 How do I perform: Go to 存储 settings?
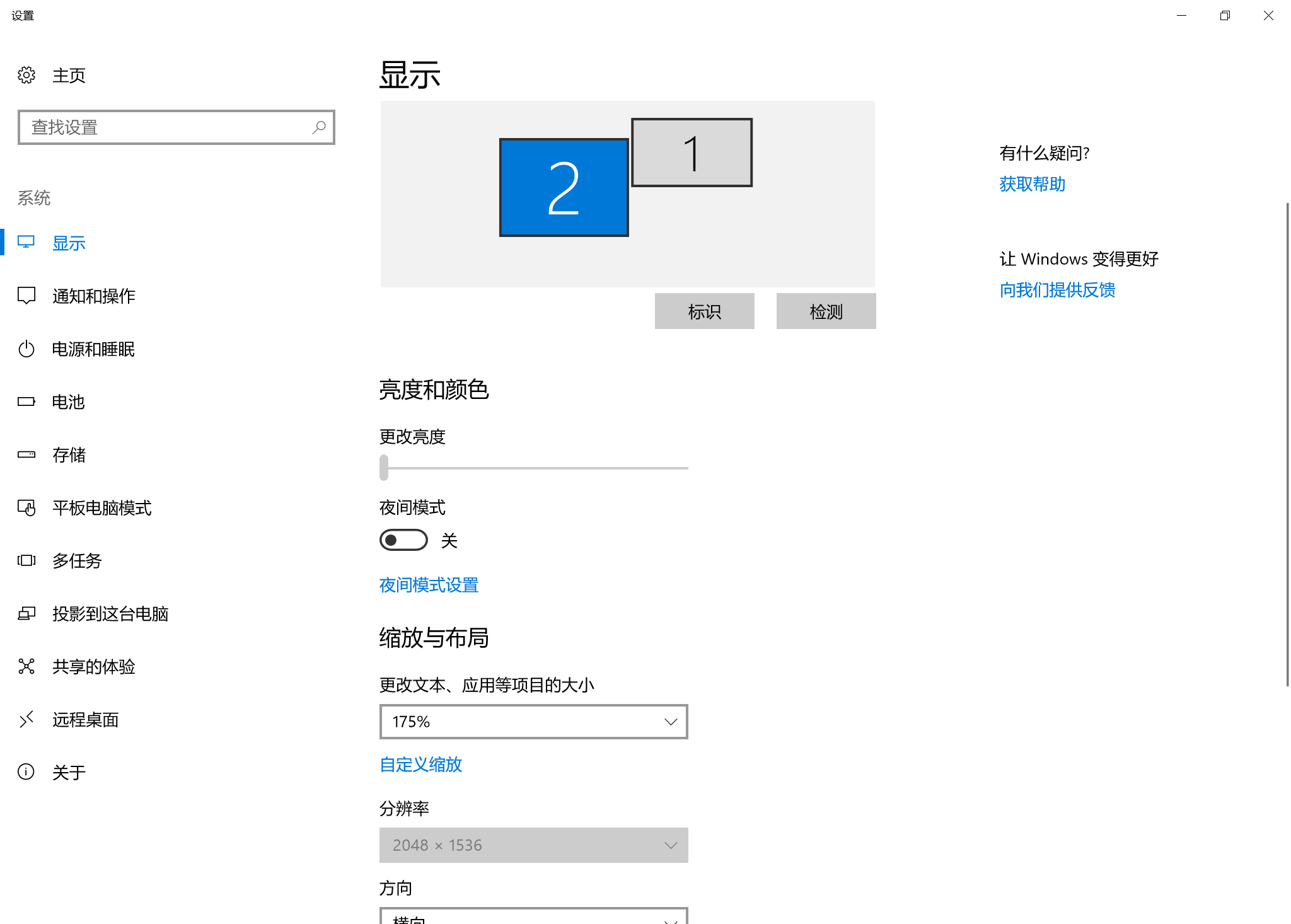69,455
